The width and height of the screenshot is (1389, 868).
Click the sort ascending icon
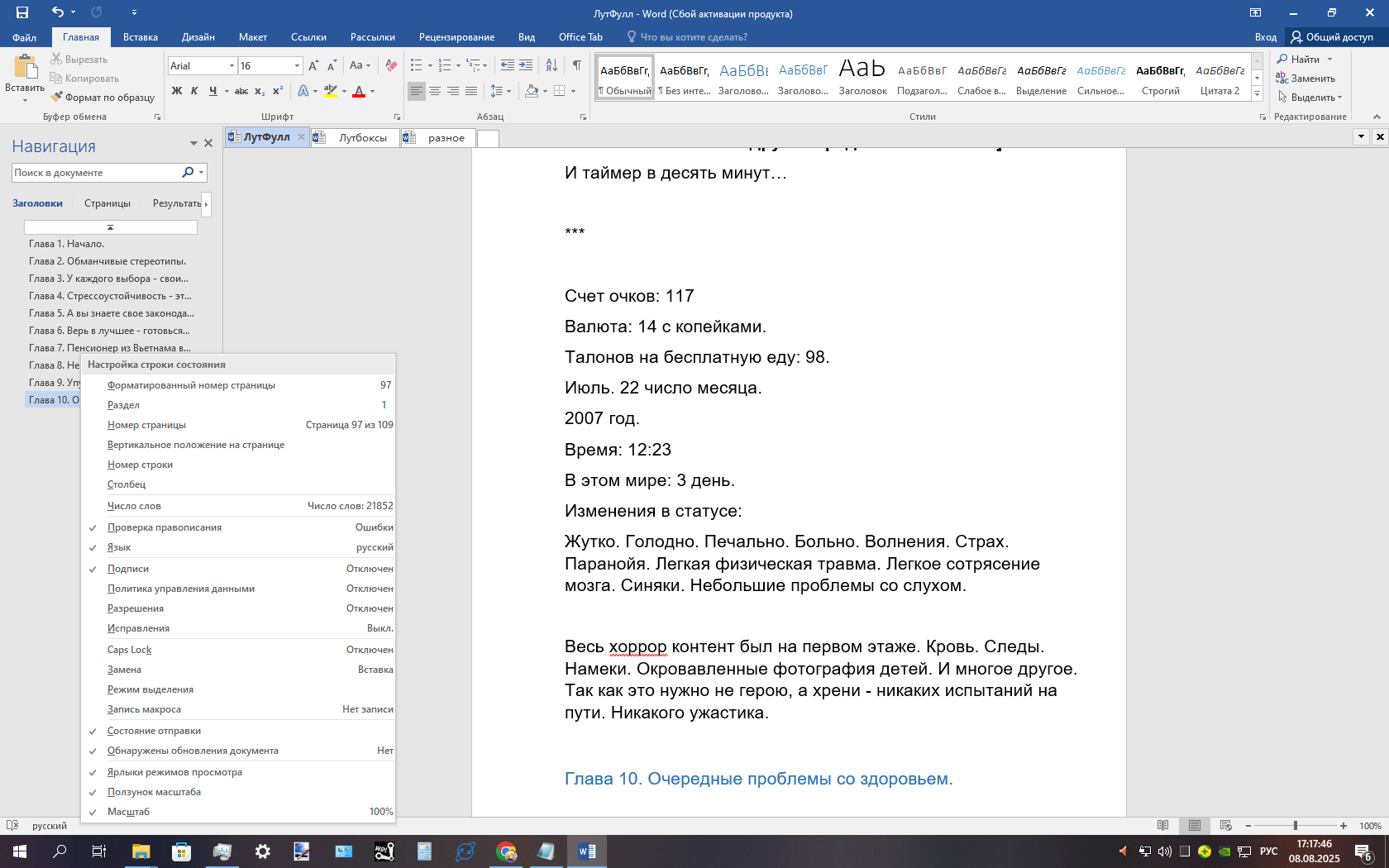(x=551, y=65)
